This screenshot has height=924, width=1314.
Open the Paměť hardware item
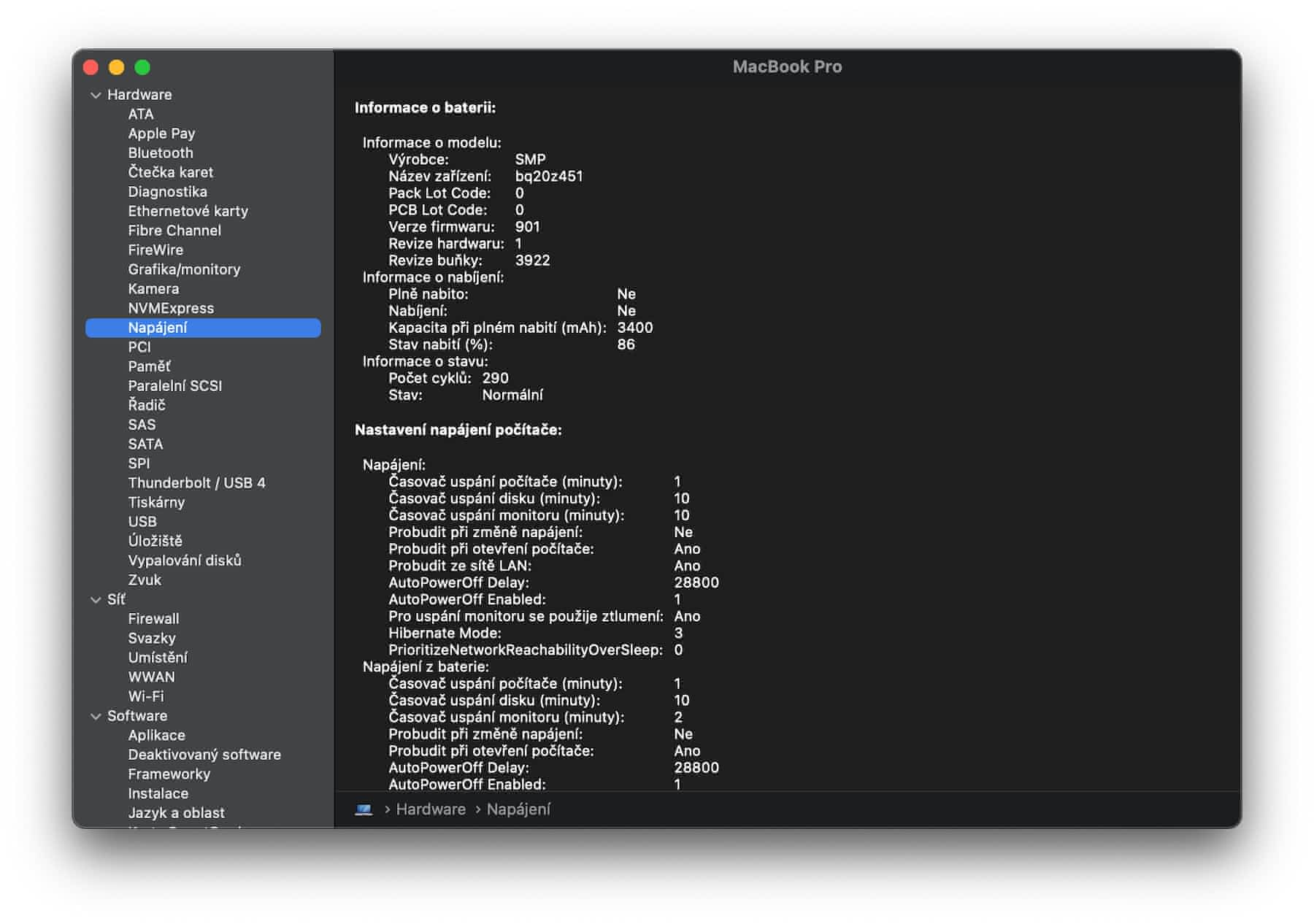click(x=149, y=366)
